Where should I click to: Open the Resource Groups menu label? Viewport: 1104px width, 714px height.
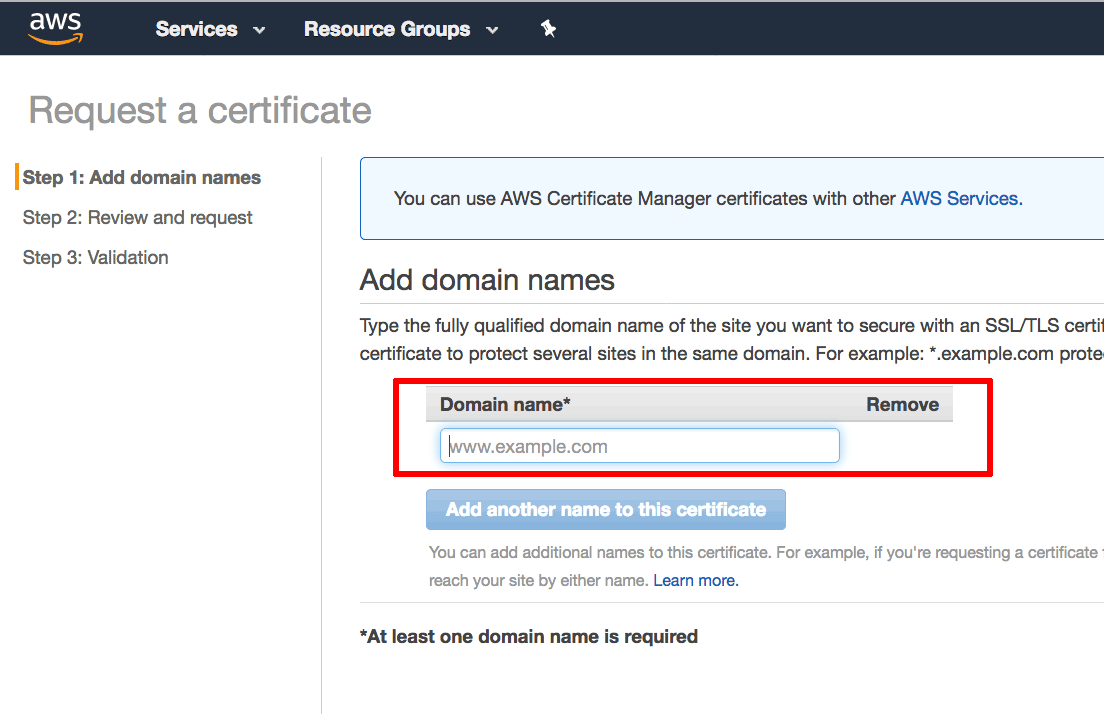tap(387, 29)
